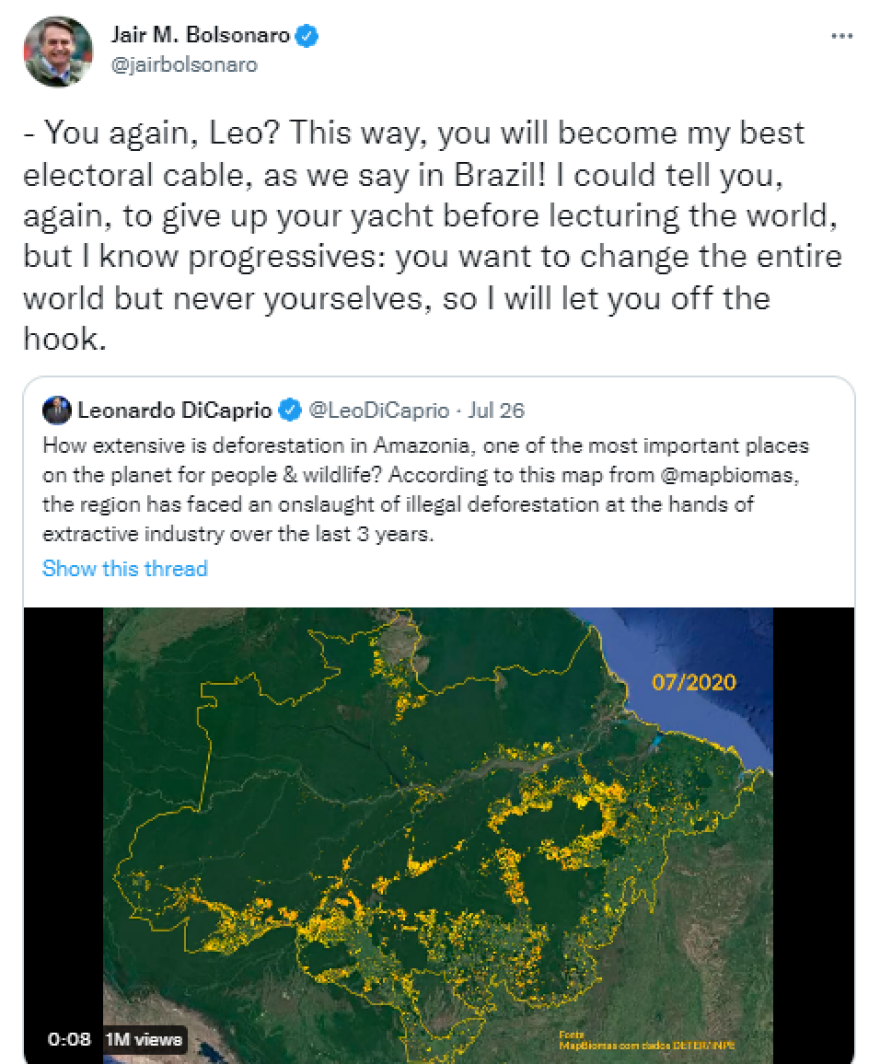Image resolution: width=880 pixels, height=1064 pixels.
Task: Click the 07/2020 date overlay on the map
Action: click(694, 684)
